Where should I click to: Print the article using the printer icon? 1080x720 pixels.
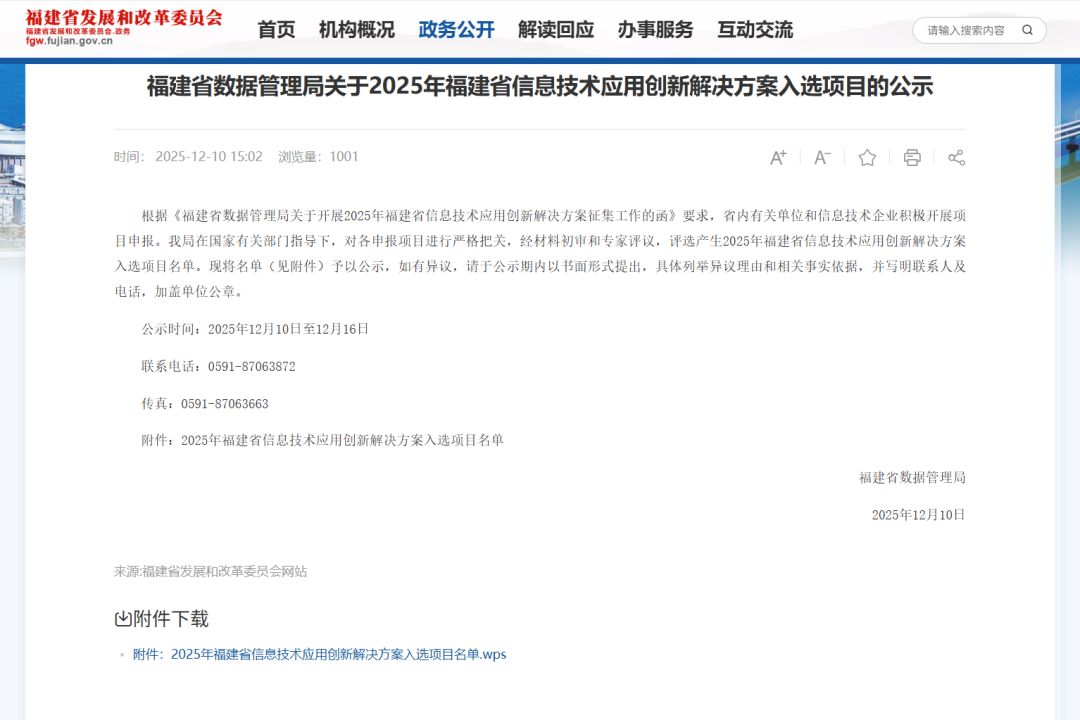912,157
